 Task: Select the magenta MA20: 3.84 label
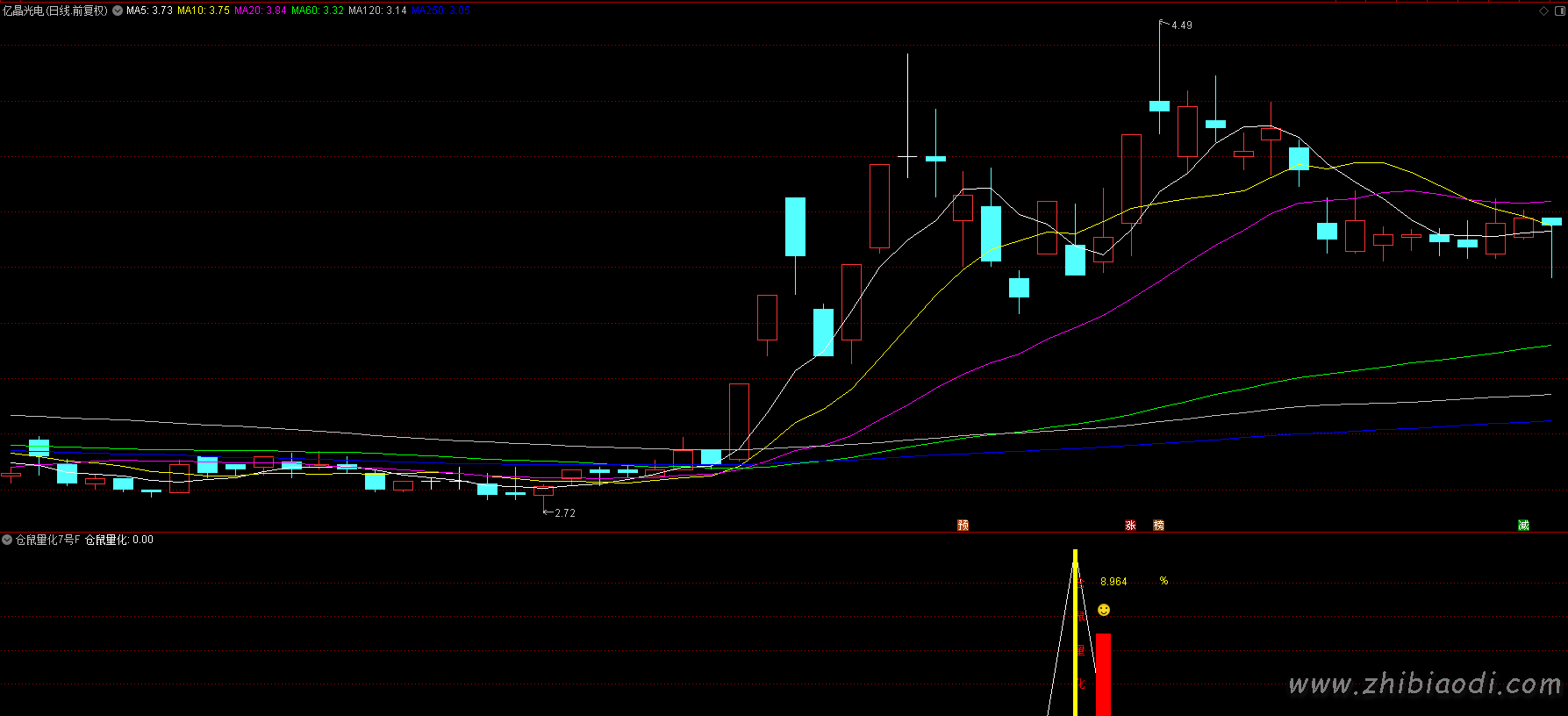[x=261, y=11]
